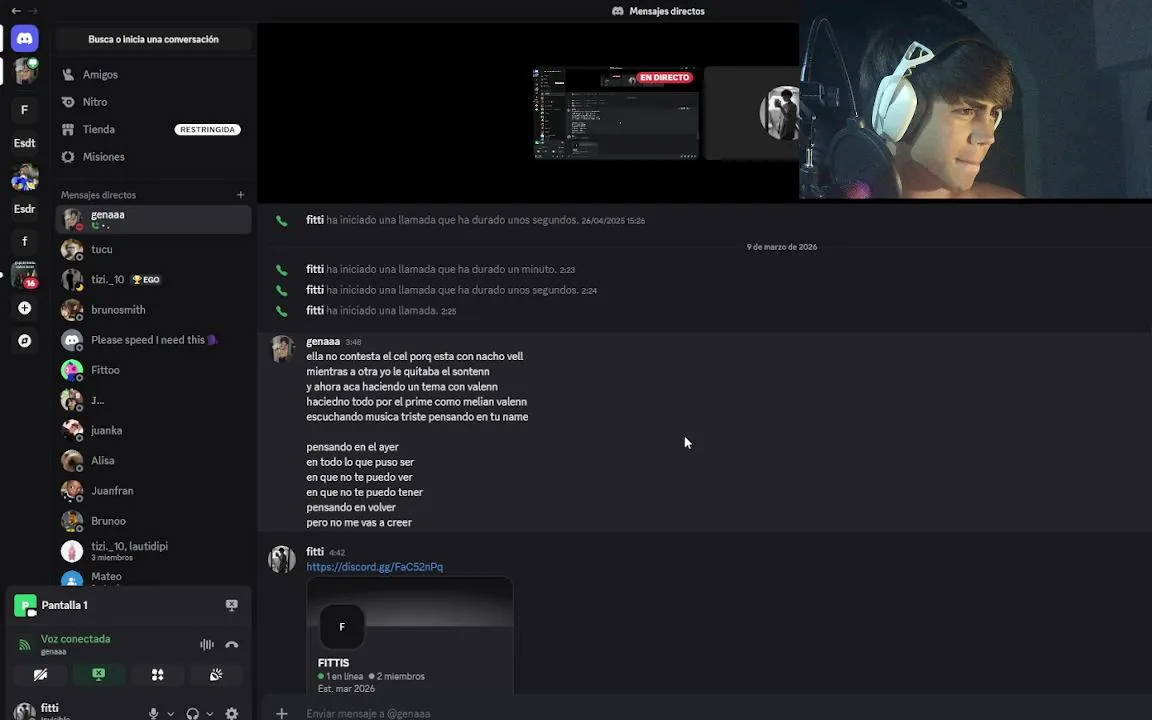Click the RESTRINGIDA badge beside Tienda
Image resolution: width=1152 pixels, height=720 pixels.
point(207,129)
